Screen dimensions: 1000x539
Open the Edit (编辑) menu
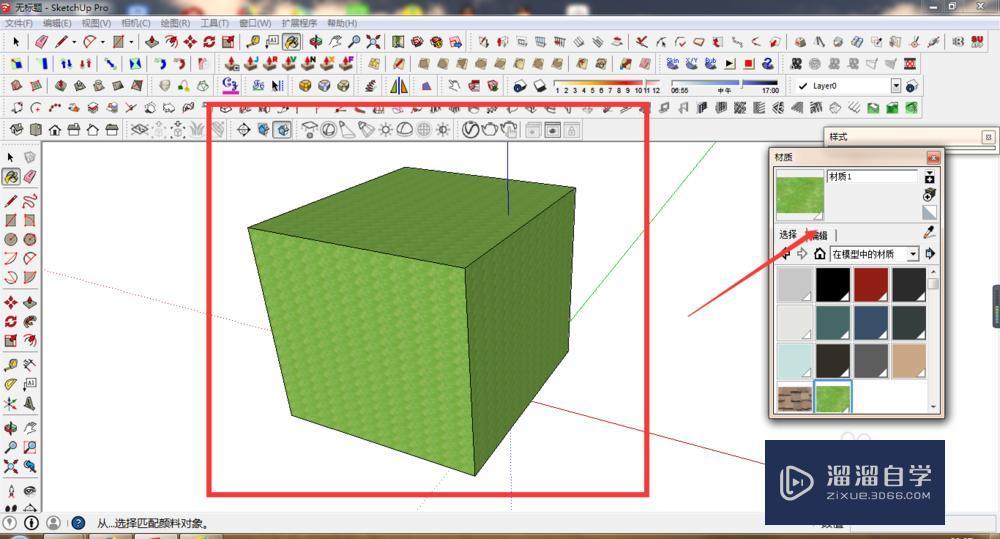click(x=57, y=23)
